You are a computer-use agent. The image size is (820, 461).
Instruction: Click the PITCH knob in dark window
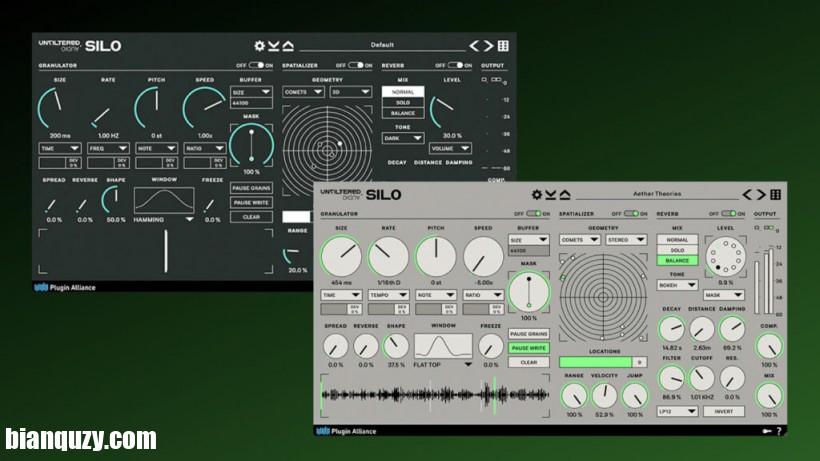[155, 108]
